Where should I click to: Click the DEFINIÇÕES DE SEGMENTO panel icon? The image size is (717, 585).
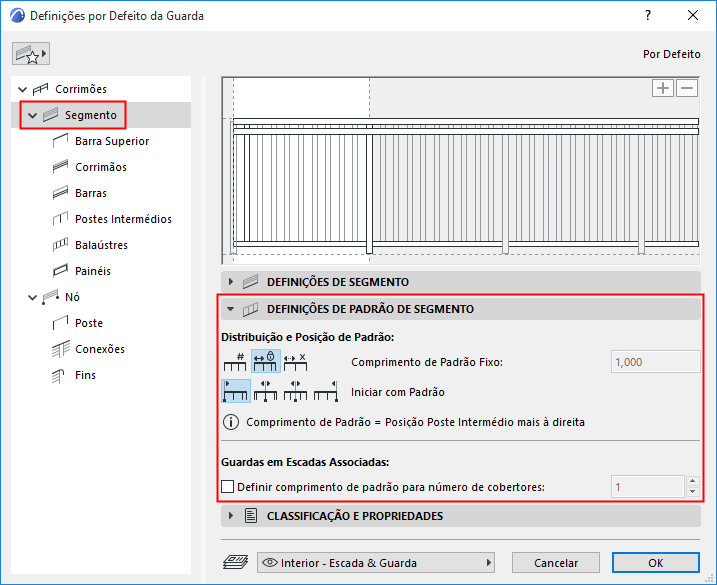[x=251, y=282]
